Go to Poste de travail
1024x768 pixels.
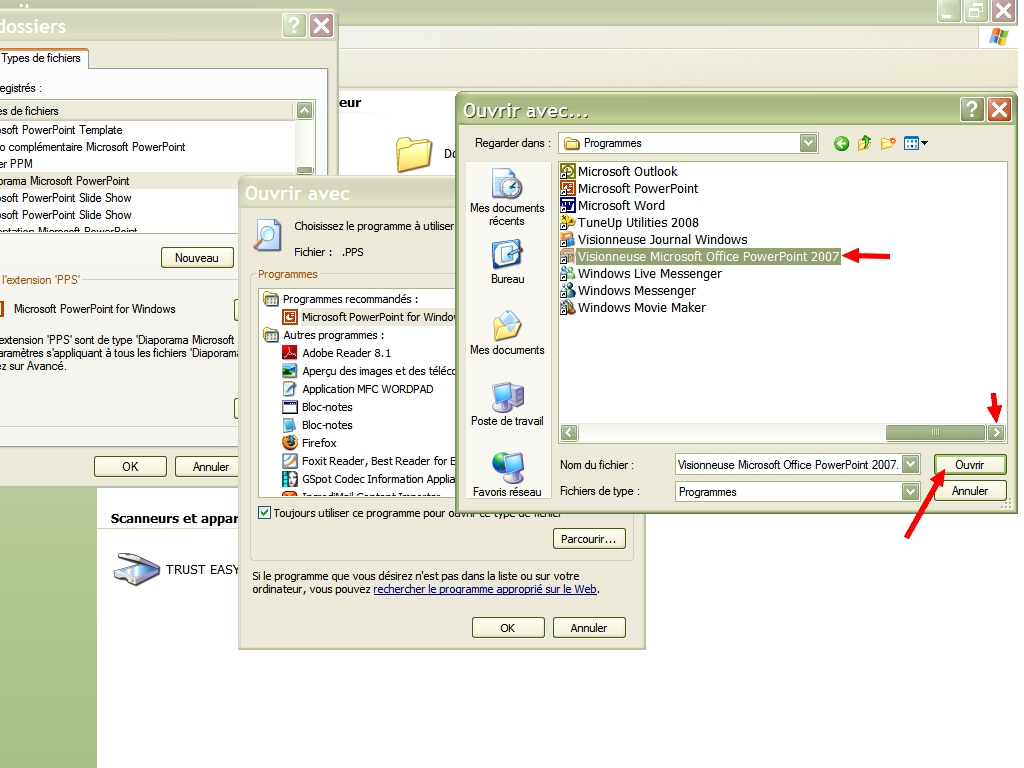[x=507, y=405]
